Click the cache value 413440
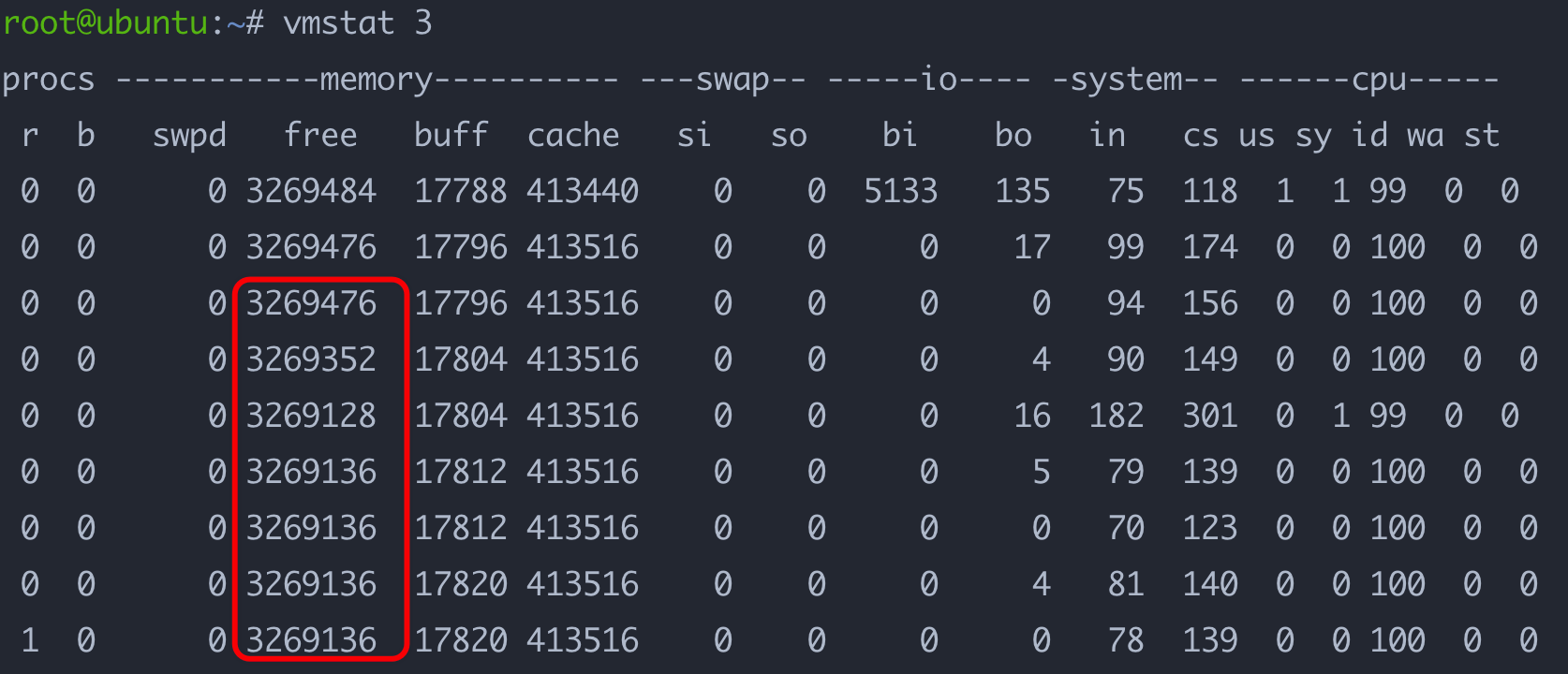Image resolution: width=1568 pixels, height=674 pixels. (583, 192)
